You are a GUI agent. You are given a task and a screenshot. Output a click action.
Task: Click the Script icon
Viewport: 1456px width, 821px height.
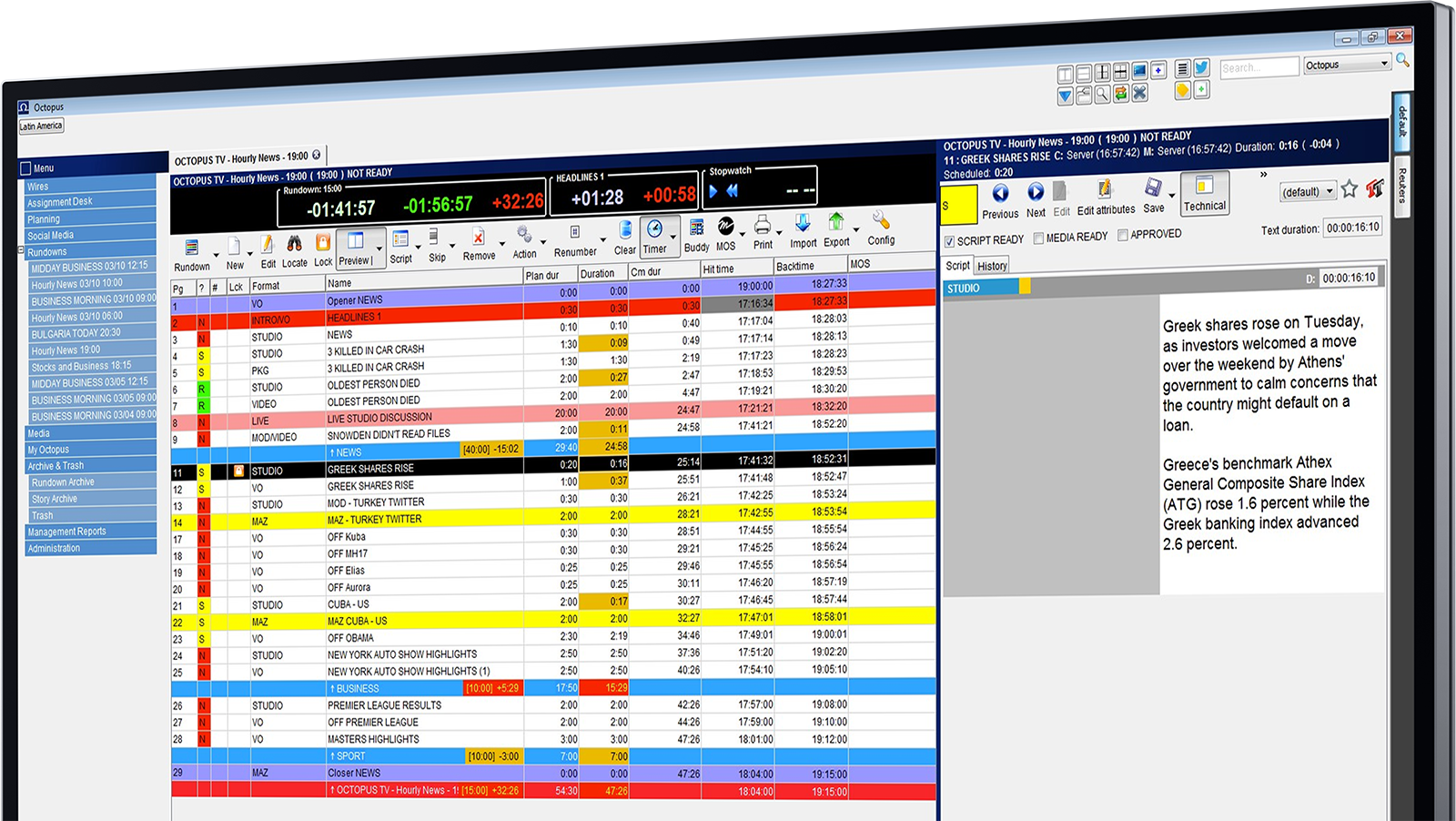coord(400,239)
